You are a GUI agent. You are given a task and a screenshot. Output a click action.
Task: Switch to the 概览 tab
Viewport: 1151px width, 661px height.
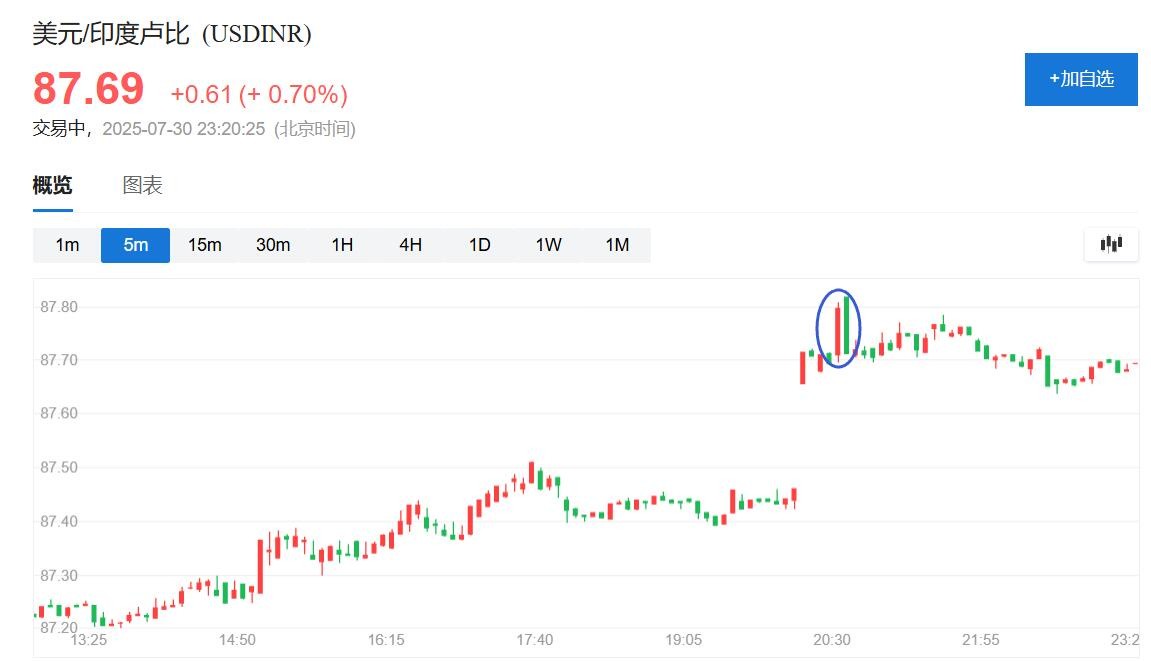click(x=52, y=186)
